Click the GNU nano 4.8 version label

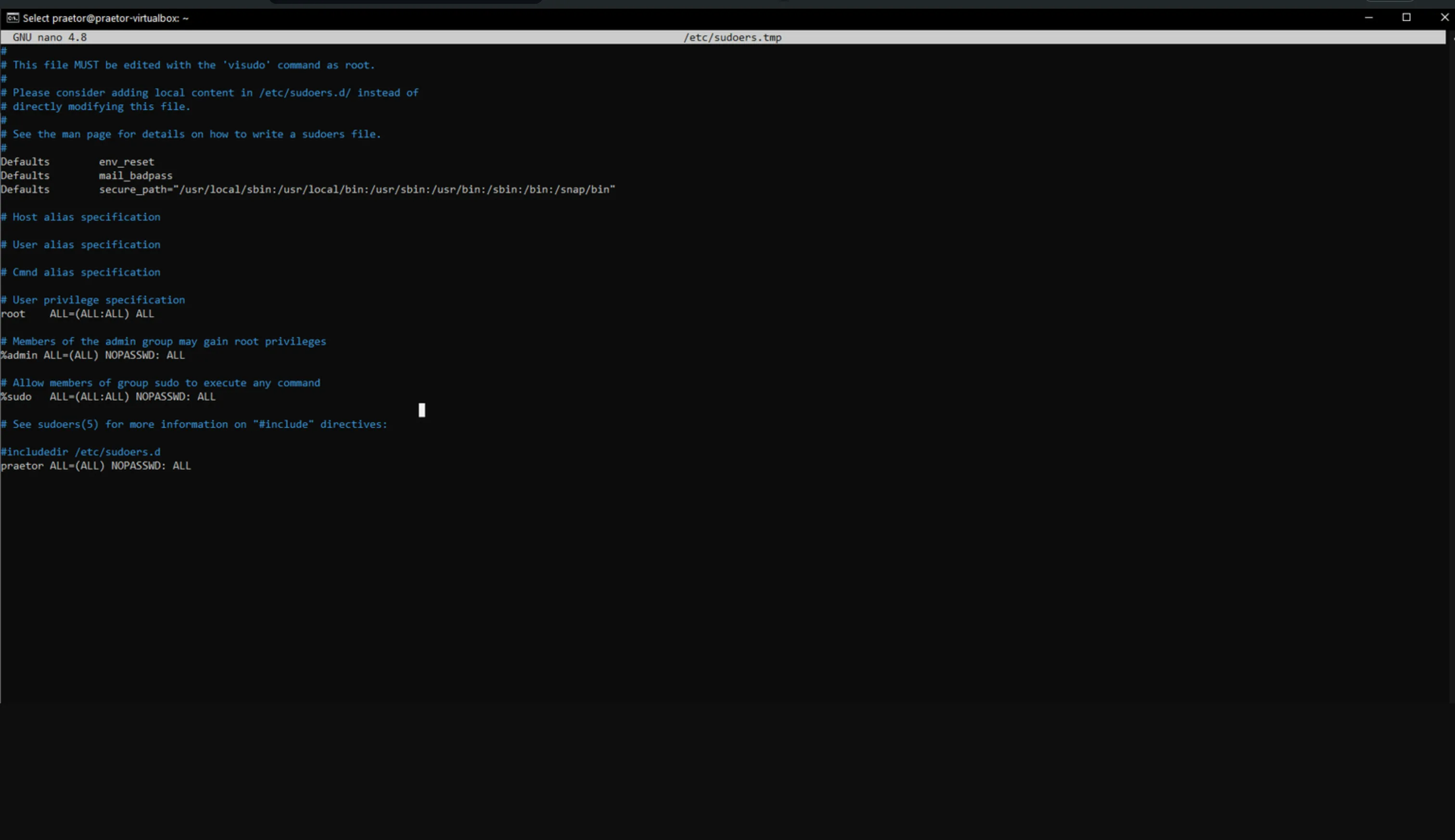[50, 38]
